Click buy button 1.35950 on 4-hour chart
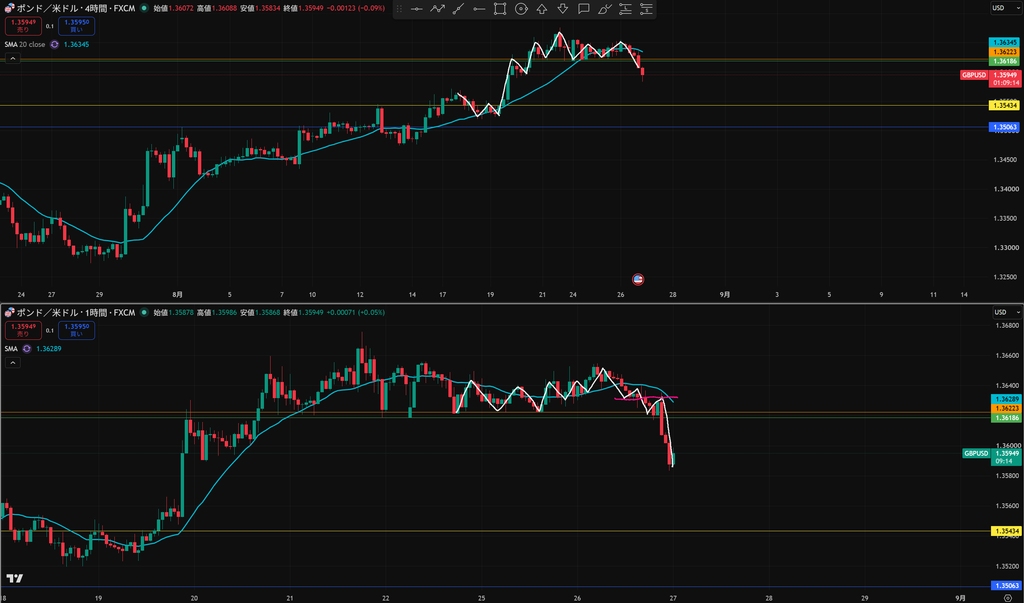This screenshot has width=1024, height=603. (76, 25)
